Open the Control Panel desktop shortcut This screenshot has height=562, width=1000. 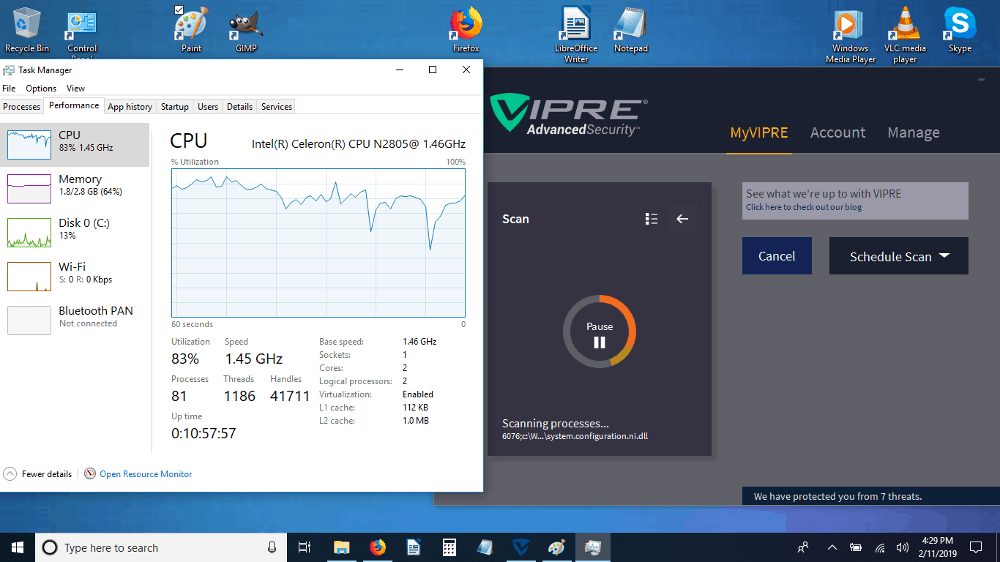pos(82,33)
